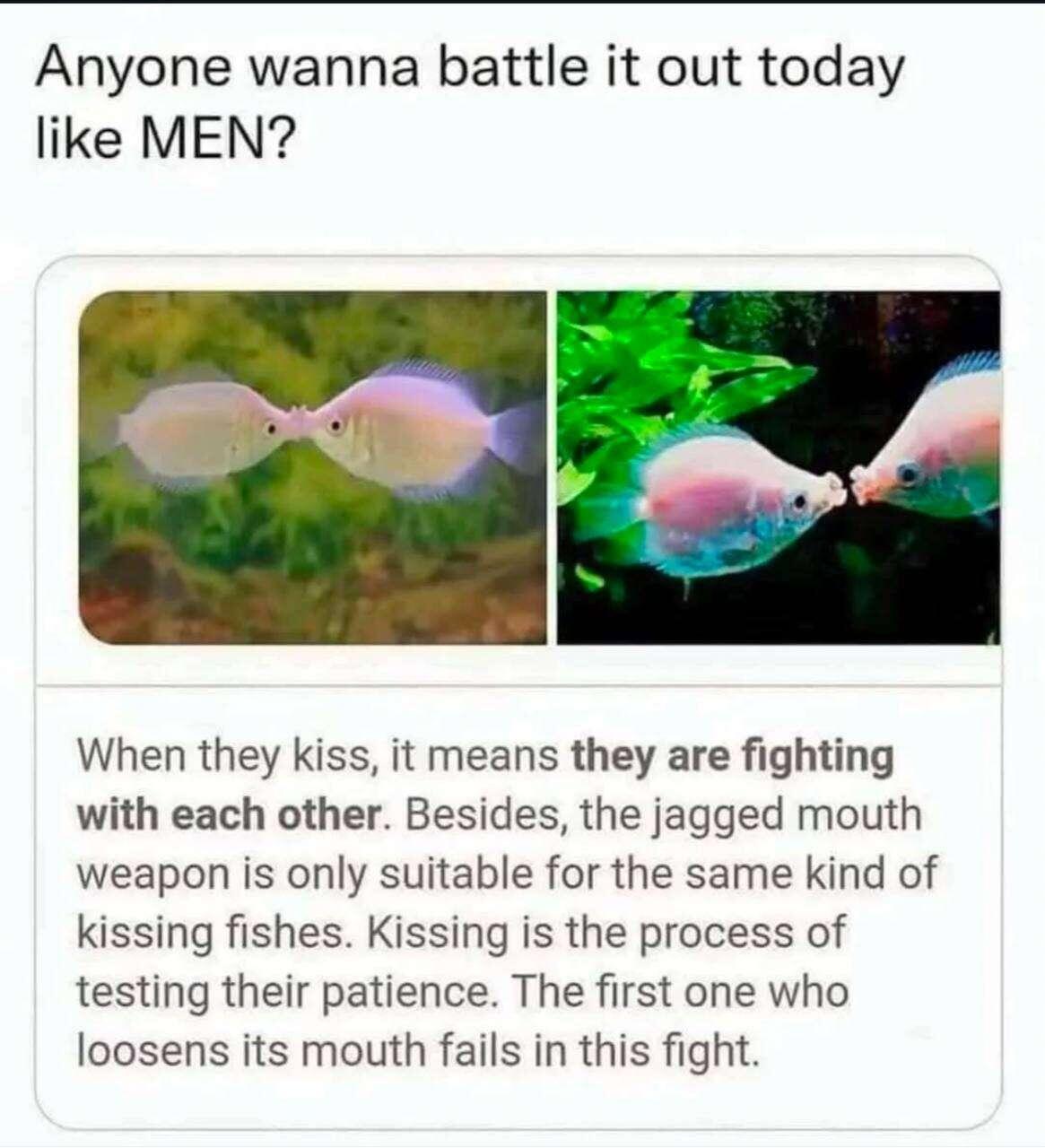The image size is (1045, 1148).
Task: Click the bold 'they are fighting' text
Action: [733, 756]
